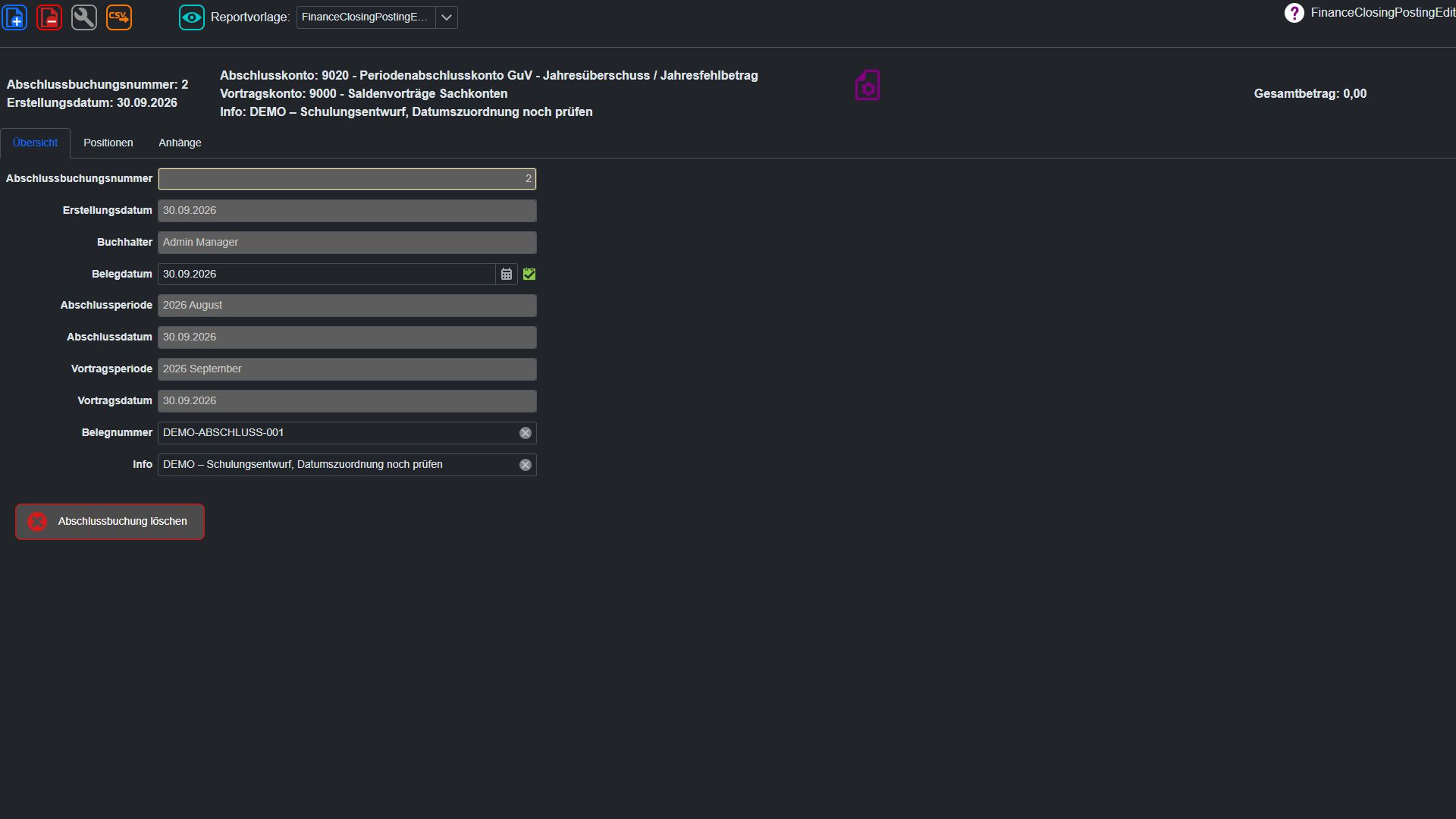
Task: Click the Abschlusskonto: 9020 header line
Action: (489, 76)
